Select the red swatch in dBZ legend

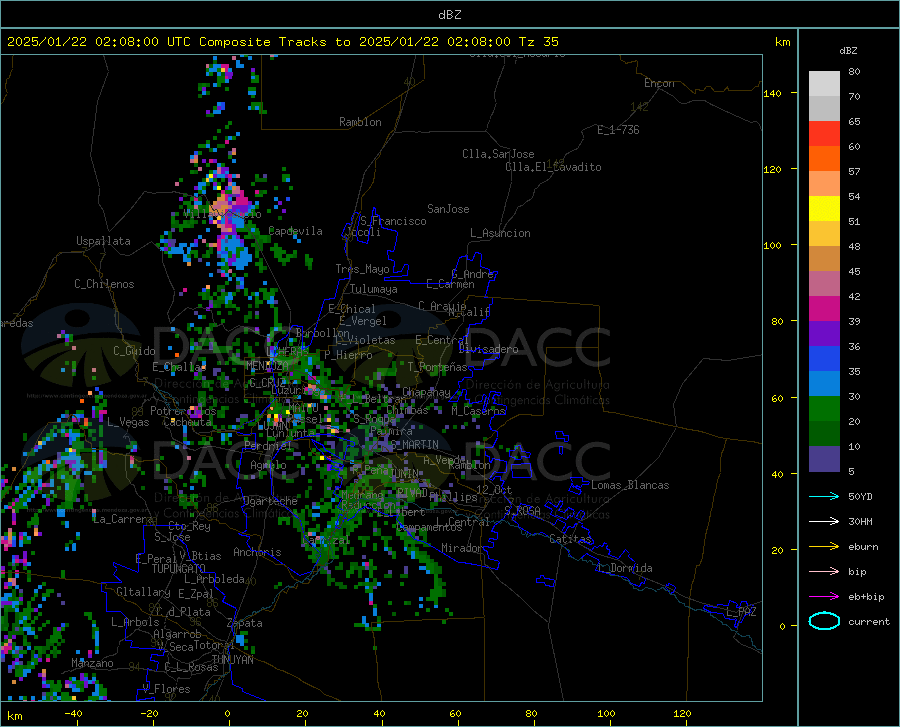(x=824, y=134)
